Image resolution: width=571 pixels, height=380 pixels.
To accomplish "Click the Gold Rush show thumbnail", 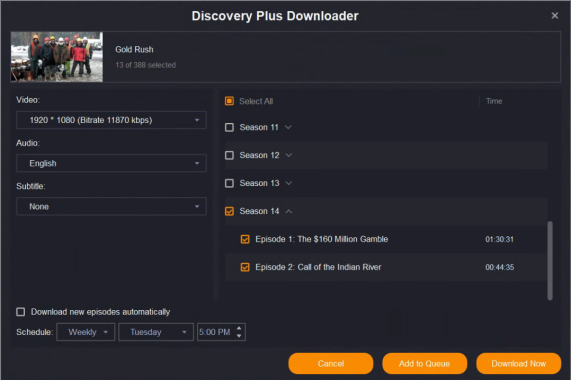I will [57, 57].
